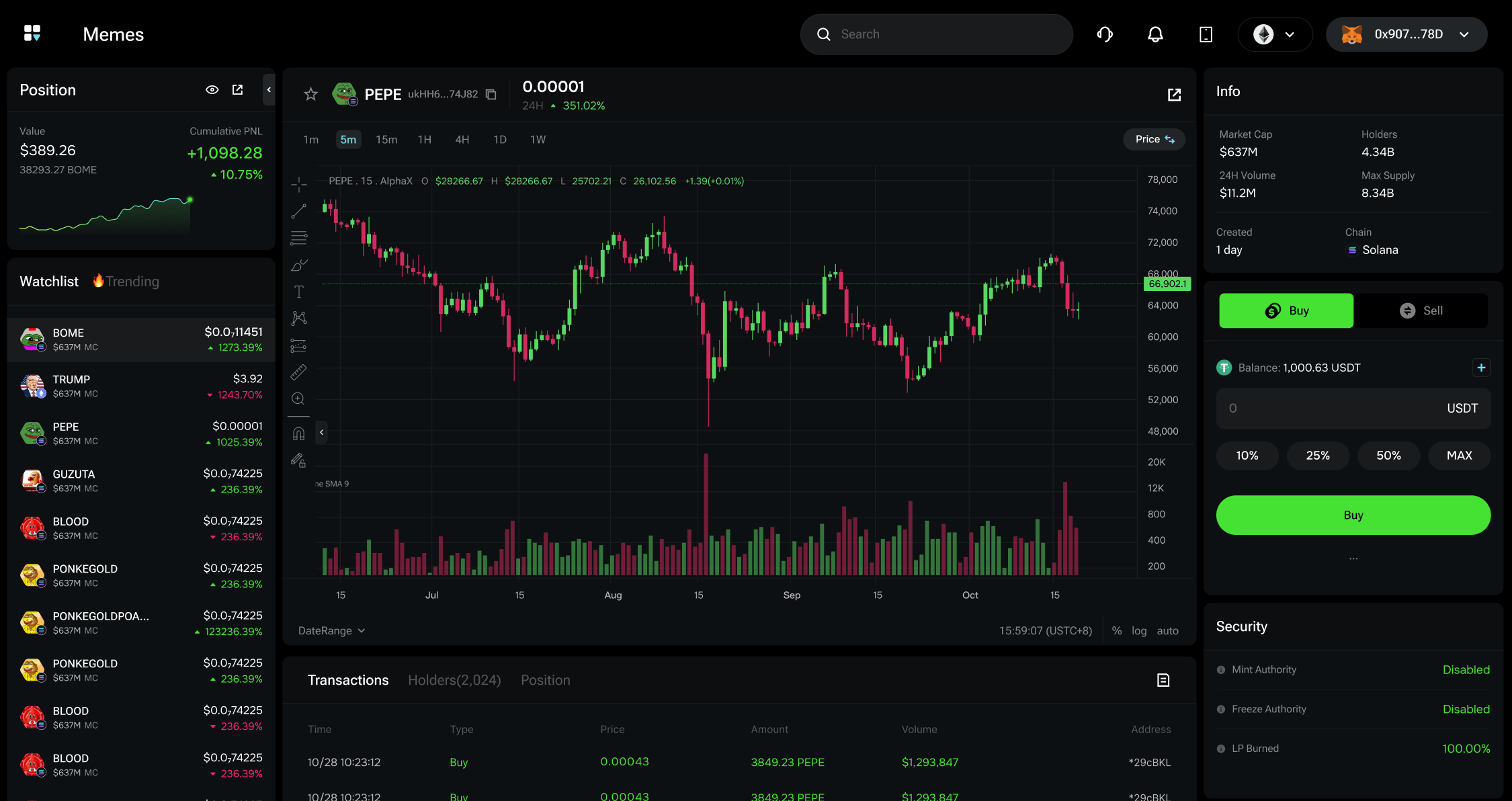Select the 4H timeframe
This screenshot has width=1512, height=801.
462,139
